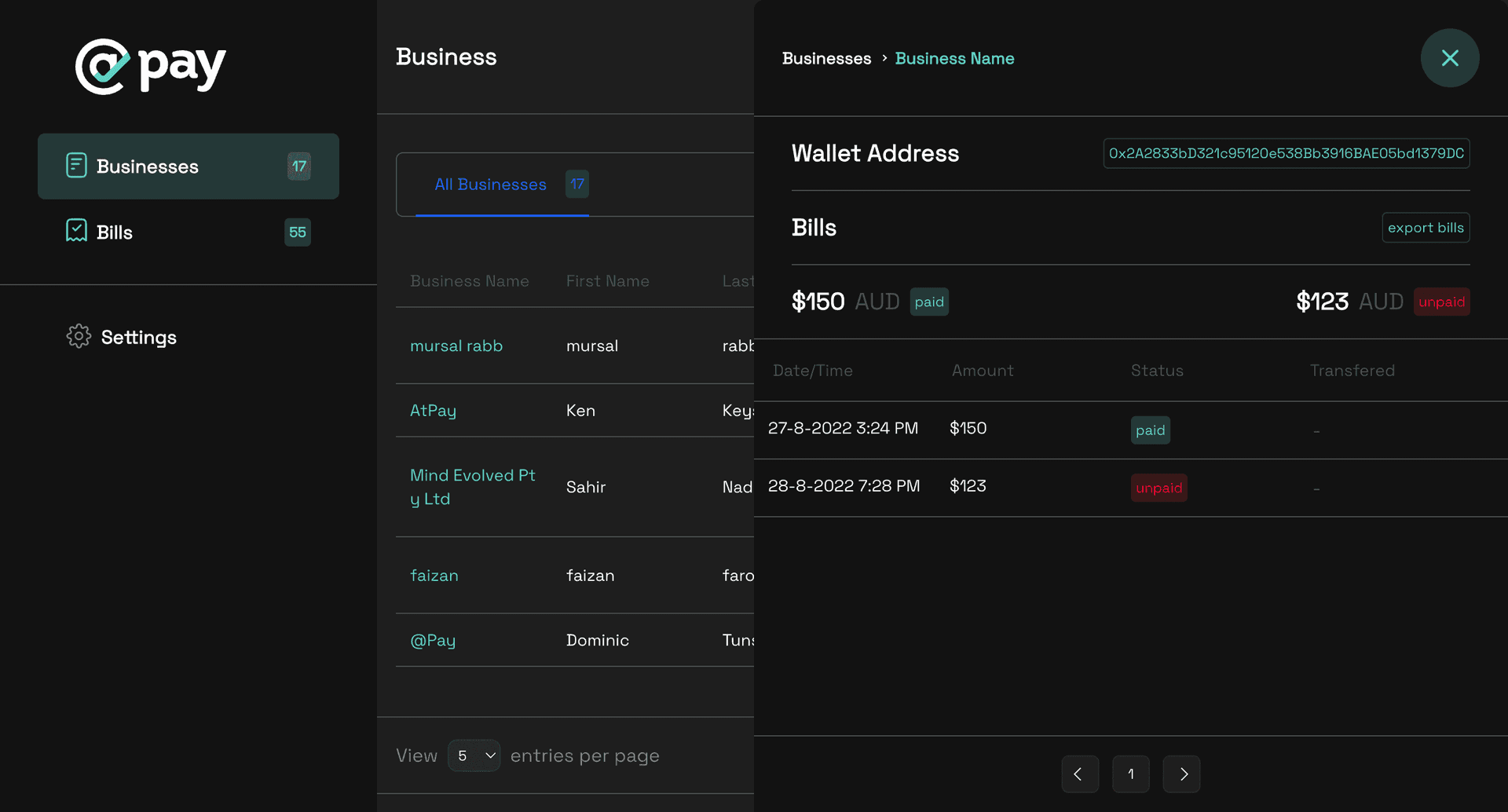
Task: Click the $123 amount table cell
Action: [968, 486]
